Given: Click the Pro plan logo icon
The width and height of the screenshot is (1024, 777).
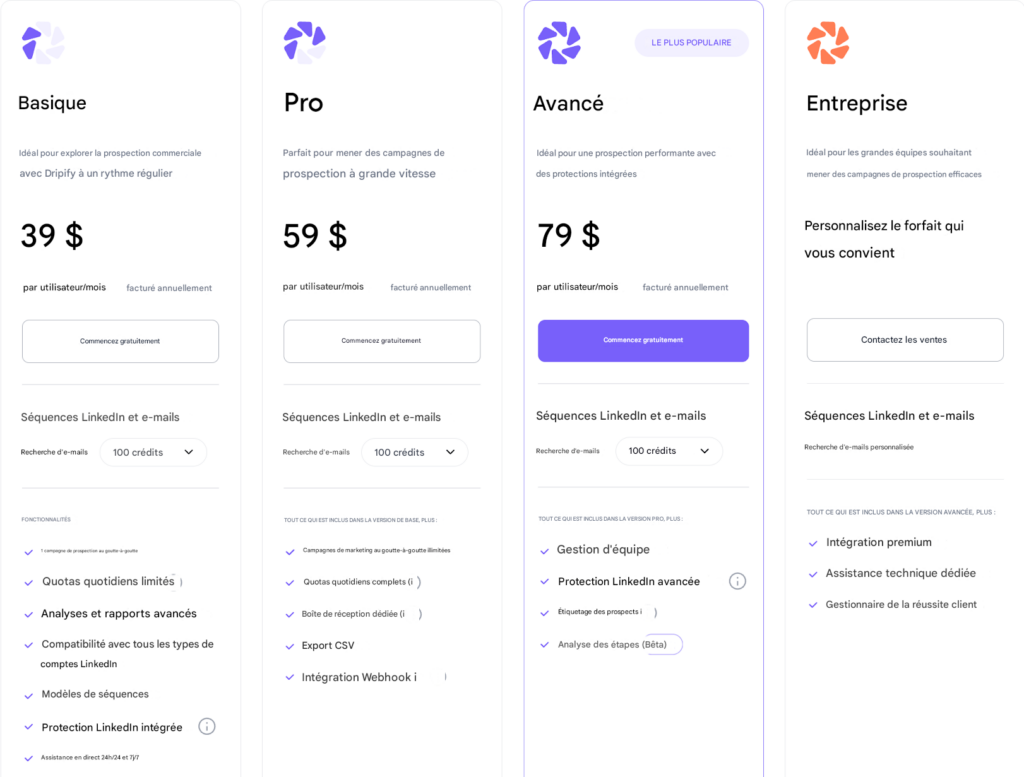Looking at the screenshot, I should tap(304, 43).
